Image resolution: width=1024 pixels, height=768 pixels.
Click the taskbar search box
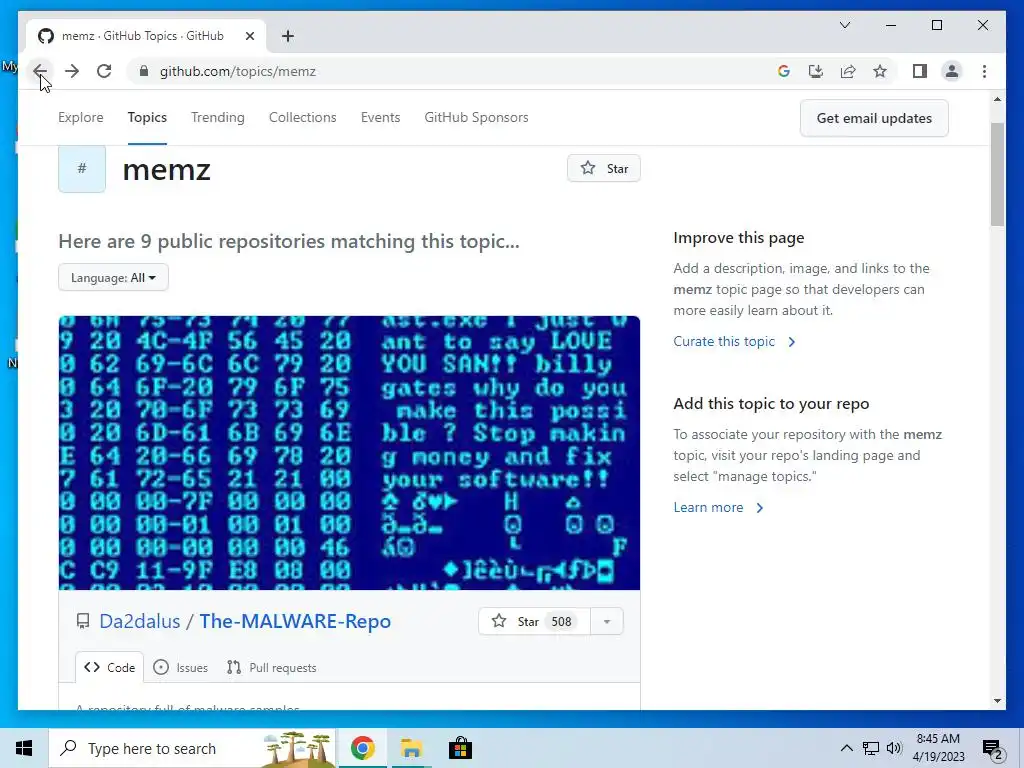click(x=192, y=748)
